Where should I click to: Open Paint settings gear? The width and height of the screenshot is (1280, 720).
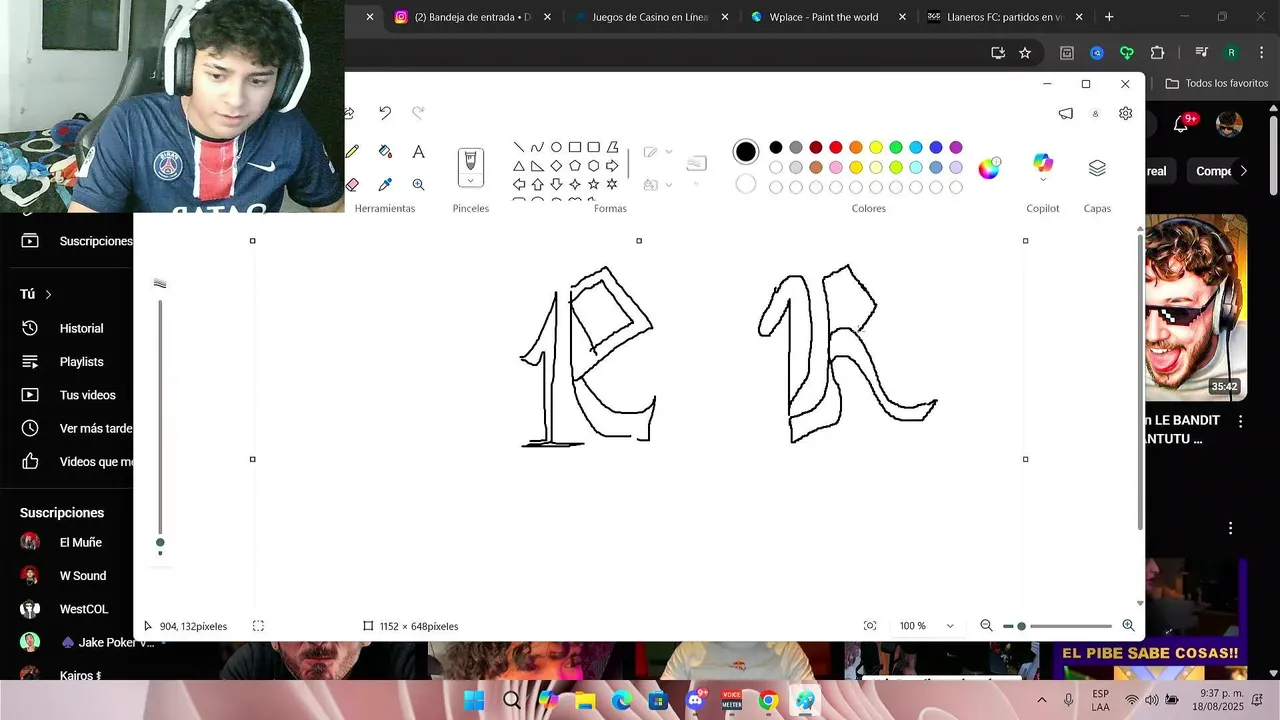[1125, 114]
